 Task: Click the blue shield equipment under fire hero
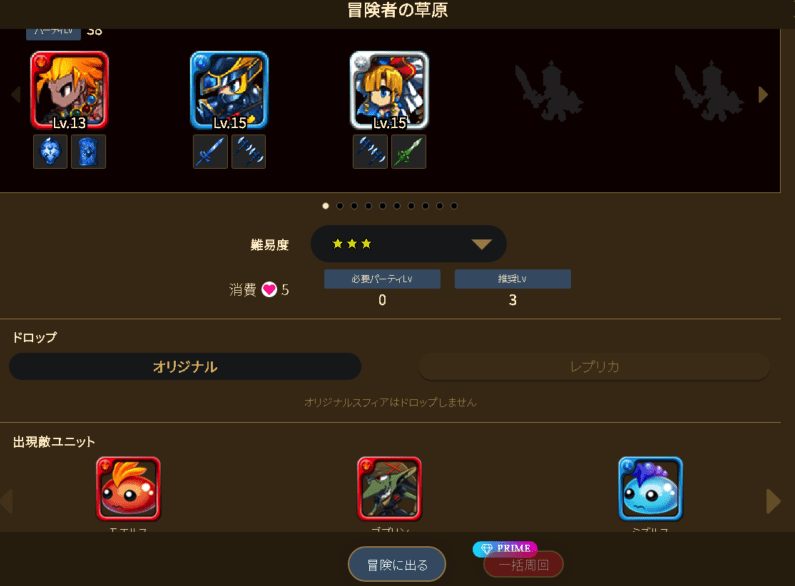tap(89, 152)
